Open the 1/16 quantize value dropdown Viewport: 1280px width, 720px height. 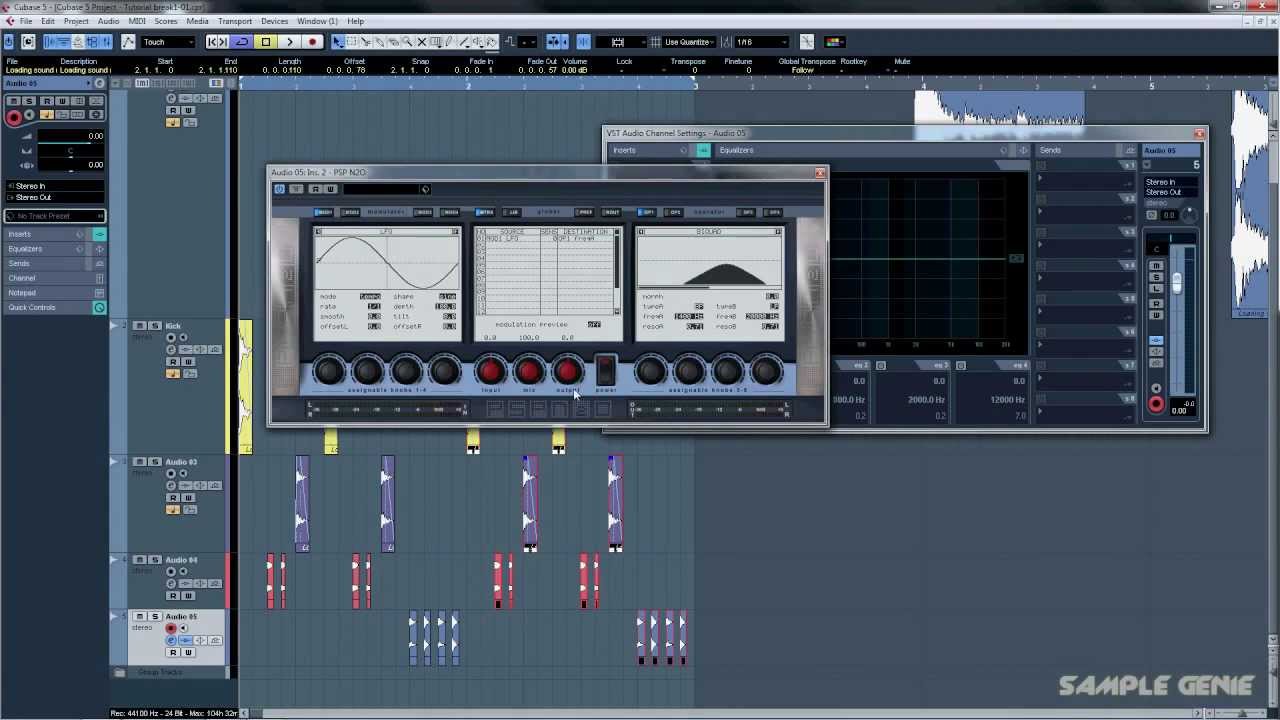point(762,42)
